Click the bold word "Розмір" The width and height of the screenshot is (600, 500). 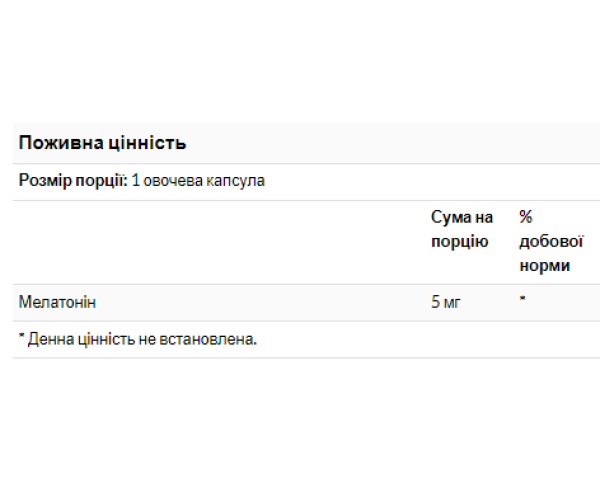(x=44, y=181)
